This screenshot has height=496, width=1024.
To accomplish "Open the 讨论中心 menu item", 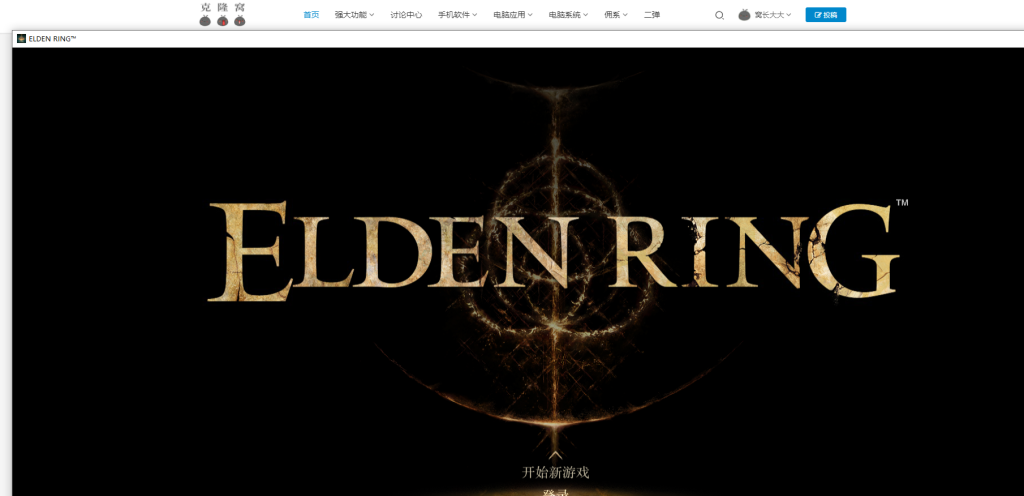I will coord(406,14).
